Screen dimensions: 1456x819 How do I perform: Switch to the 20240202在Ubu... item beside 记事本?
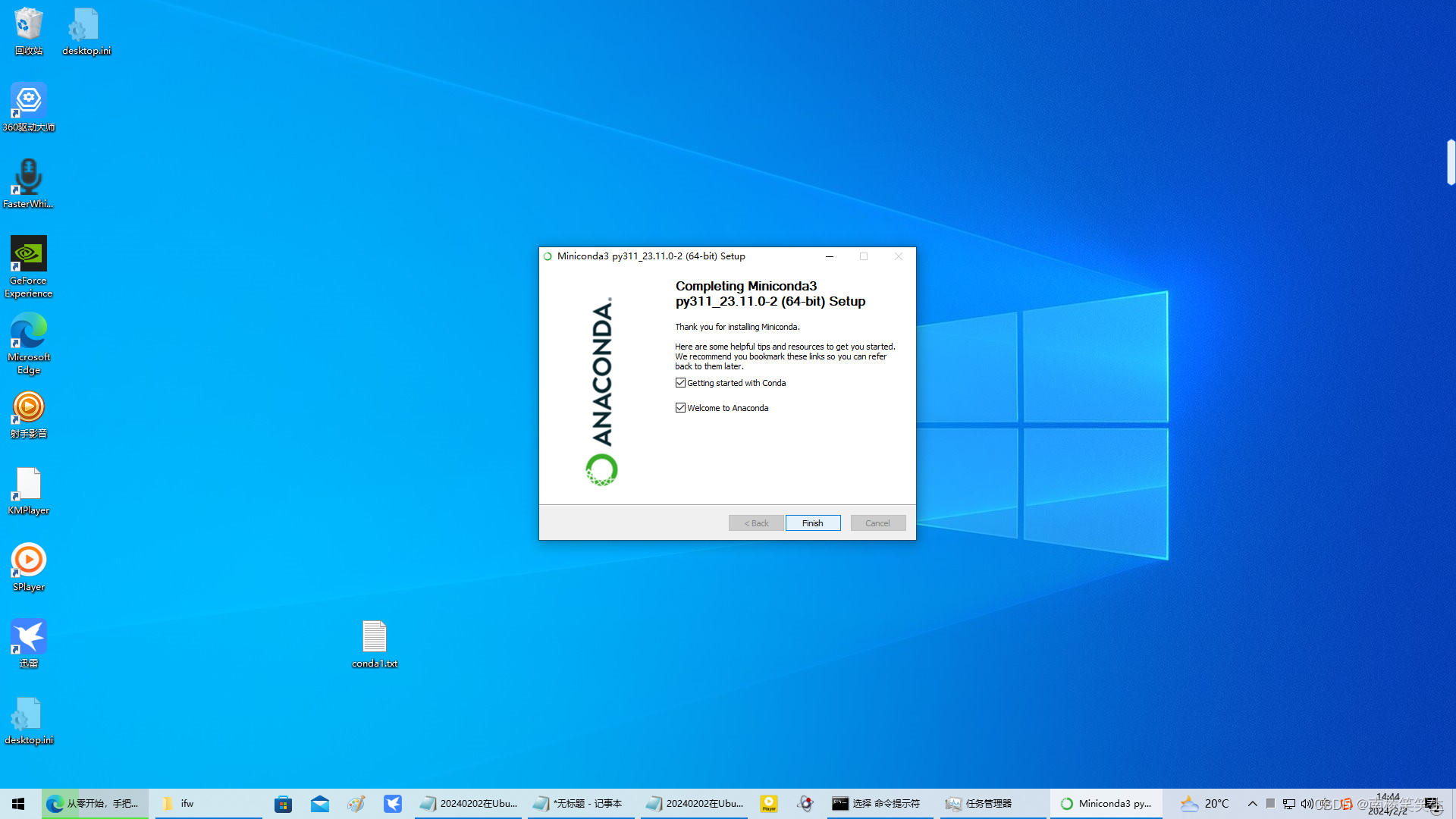[694, 804]
